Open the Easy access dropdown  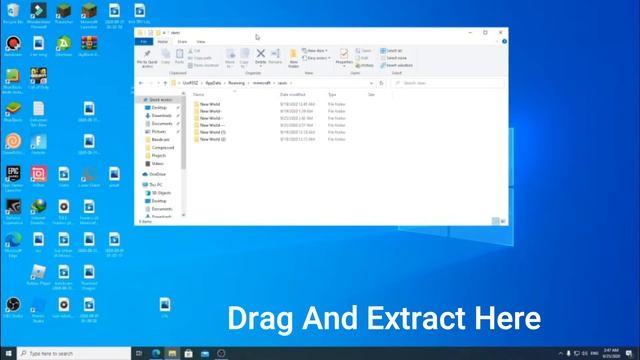tap(316, 58)
